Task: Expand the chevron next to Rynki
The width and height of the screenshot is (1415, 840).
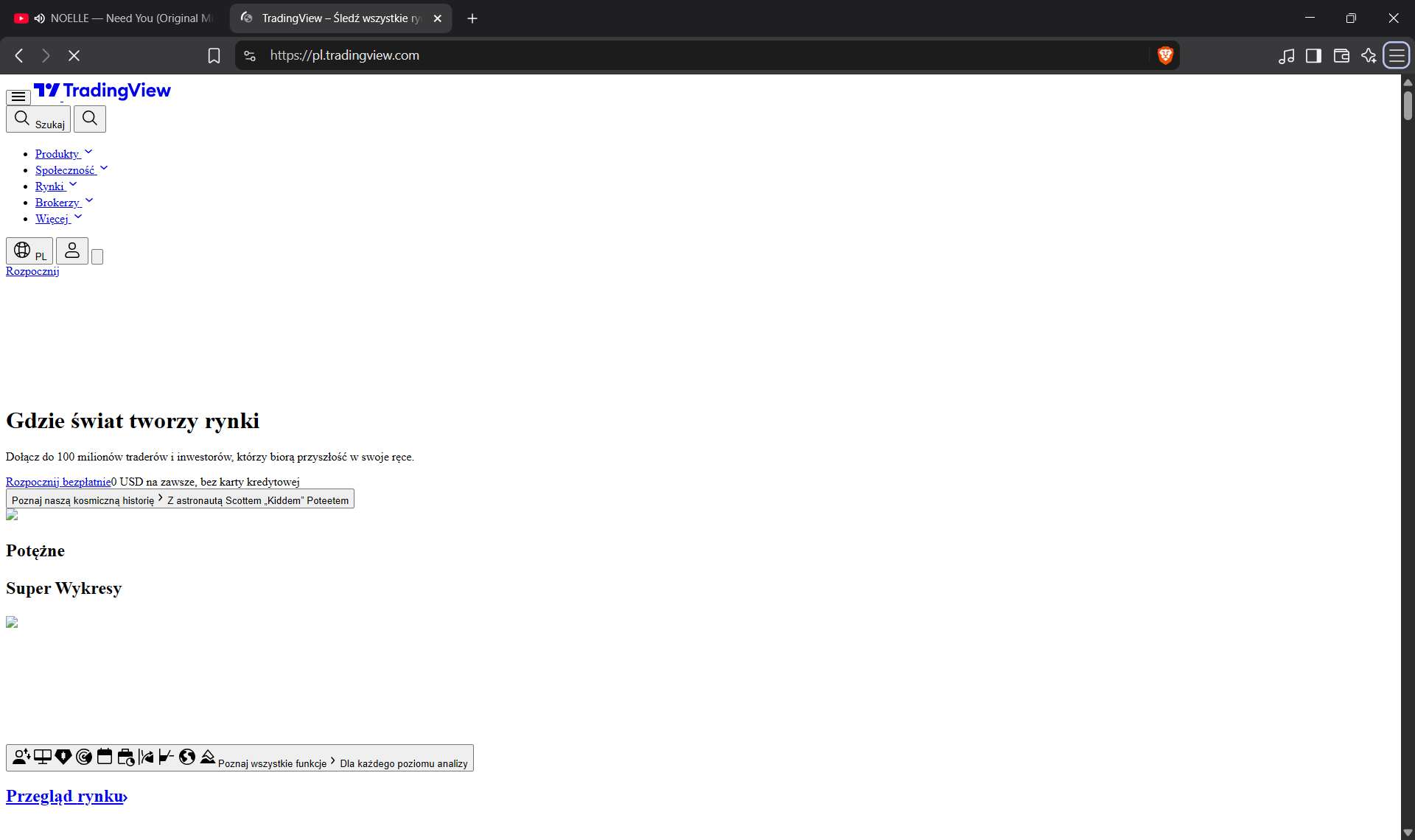Action: 73,184
